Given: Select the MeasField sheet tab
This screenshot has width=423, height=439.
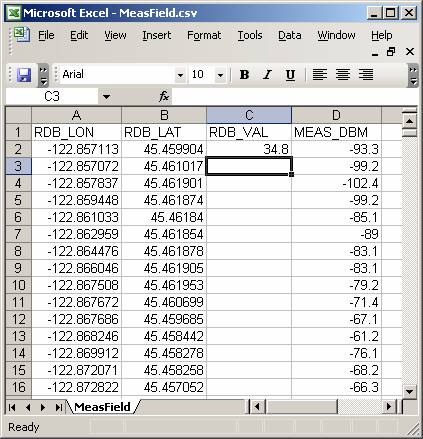Looking at the screenshot, I should tap(102, 407).
